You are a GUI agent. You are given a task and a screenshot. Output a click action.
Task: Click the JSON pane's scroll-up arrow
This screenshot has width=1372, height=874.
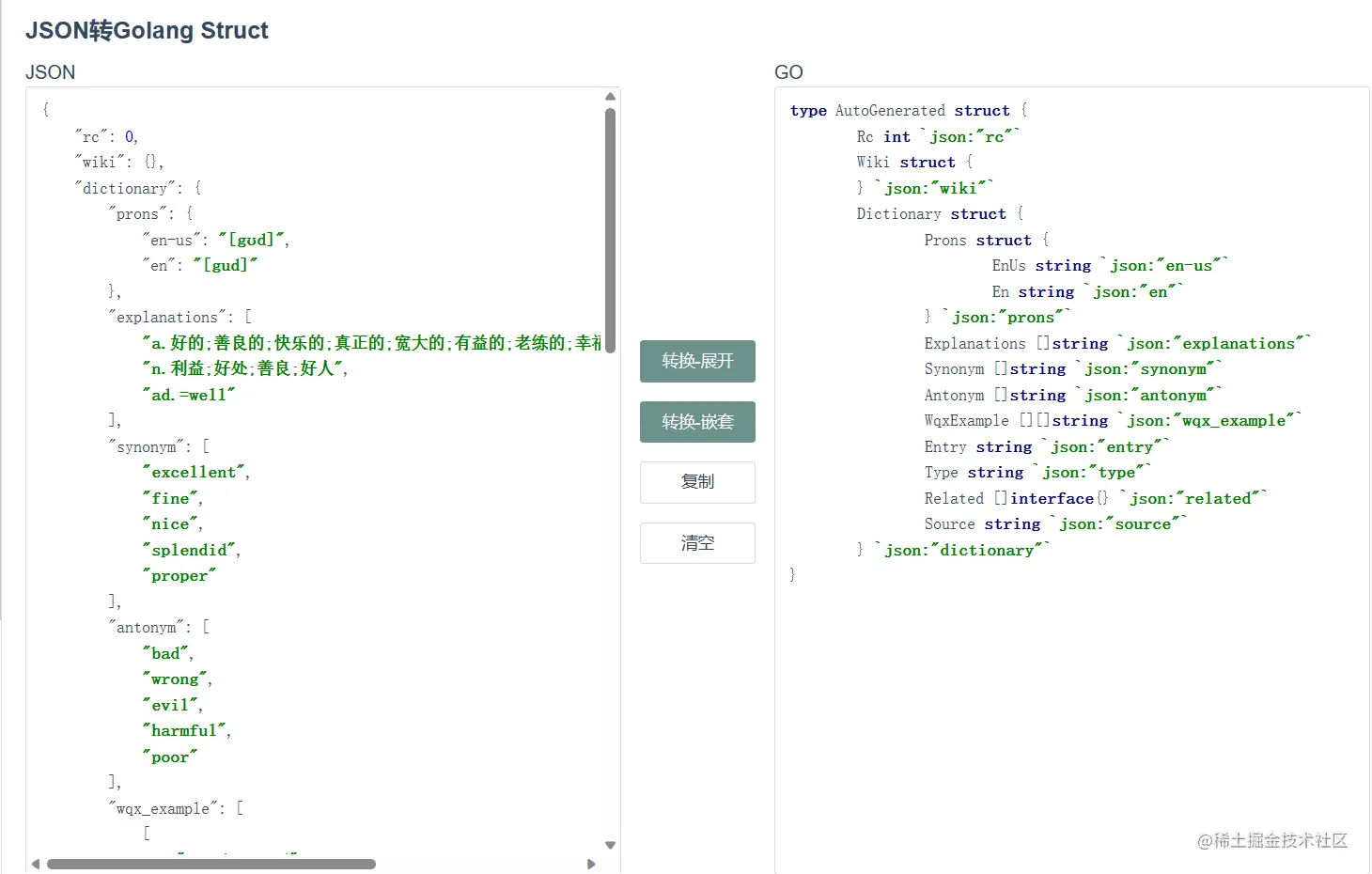click(x=610, y=96)
